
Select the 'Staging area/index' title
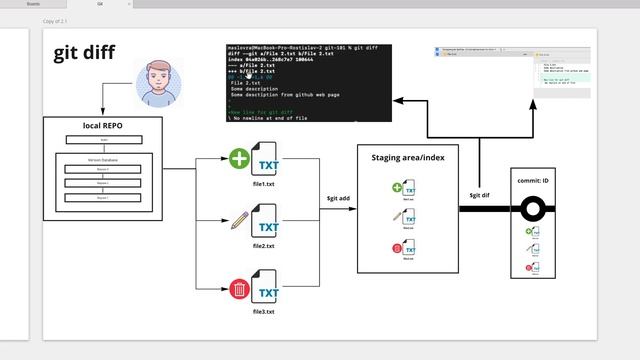tap(408, 158)
